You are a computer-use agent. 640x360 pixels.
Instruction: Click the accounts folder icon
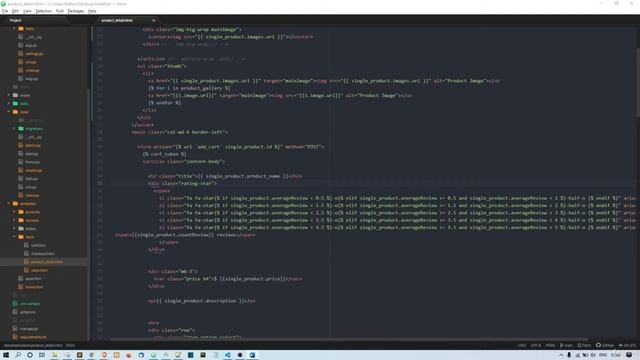(21, 212)
